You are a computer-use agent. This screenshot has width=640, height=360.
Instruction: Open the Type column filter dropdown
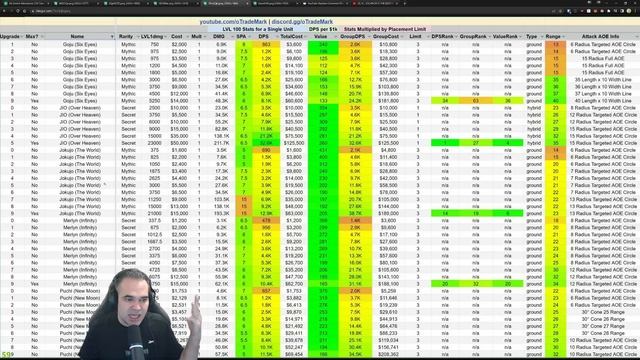542,37
